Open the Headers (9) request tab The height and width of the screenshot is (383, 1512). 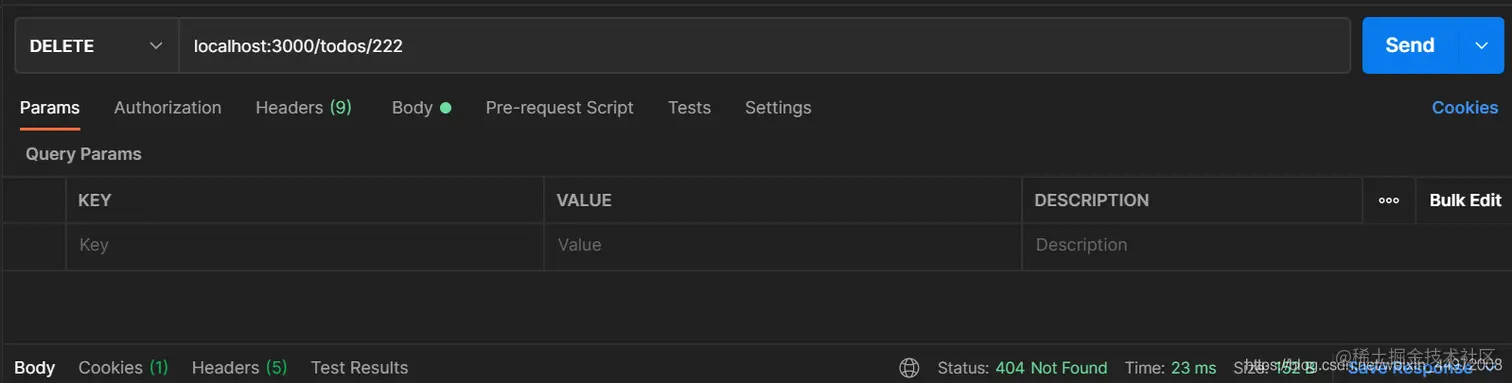(304, 107)
